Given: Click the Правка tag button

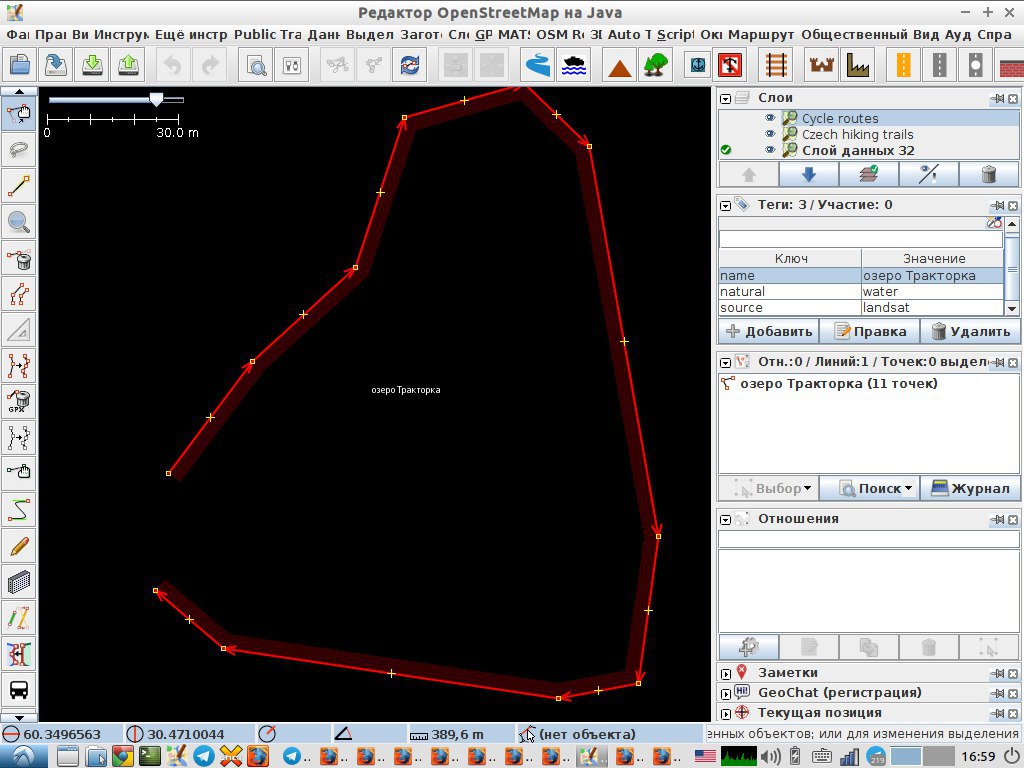Looking at the screenshot, I should [x=870, y=331].
